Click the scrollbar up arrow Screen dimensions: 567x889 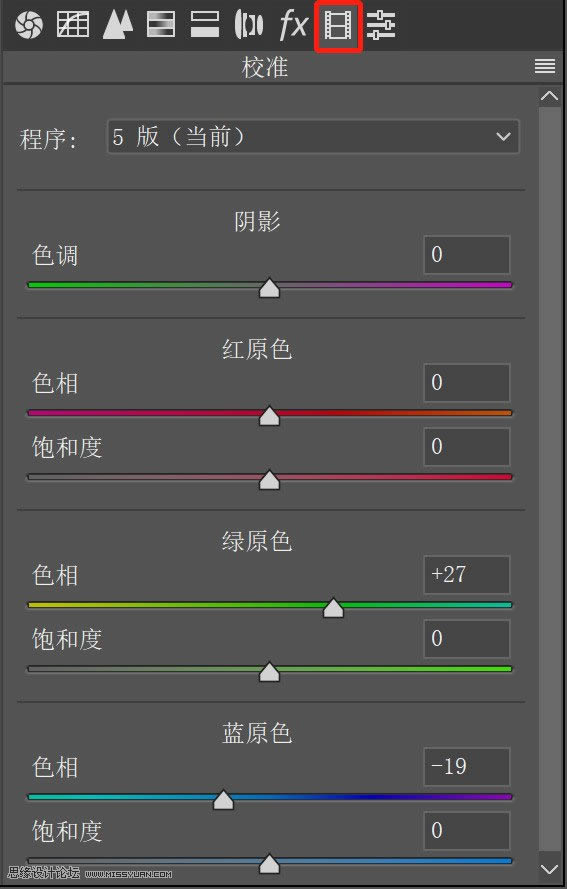[549, 96]
